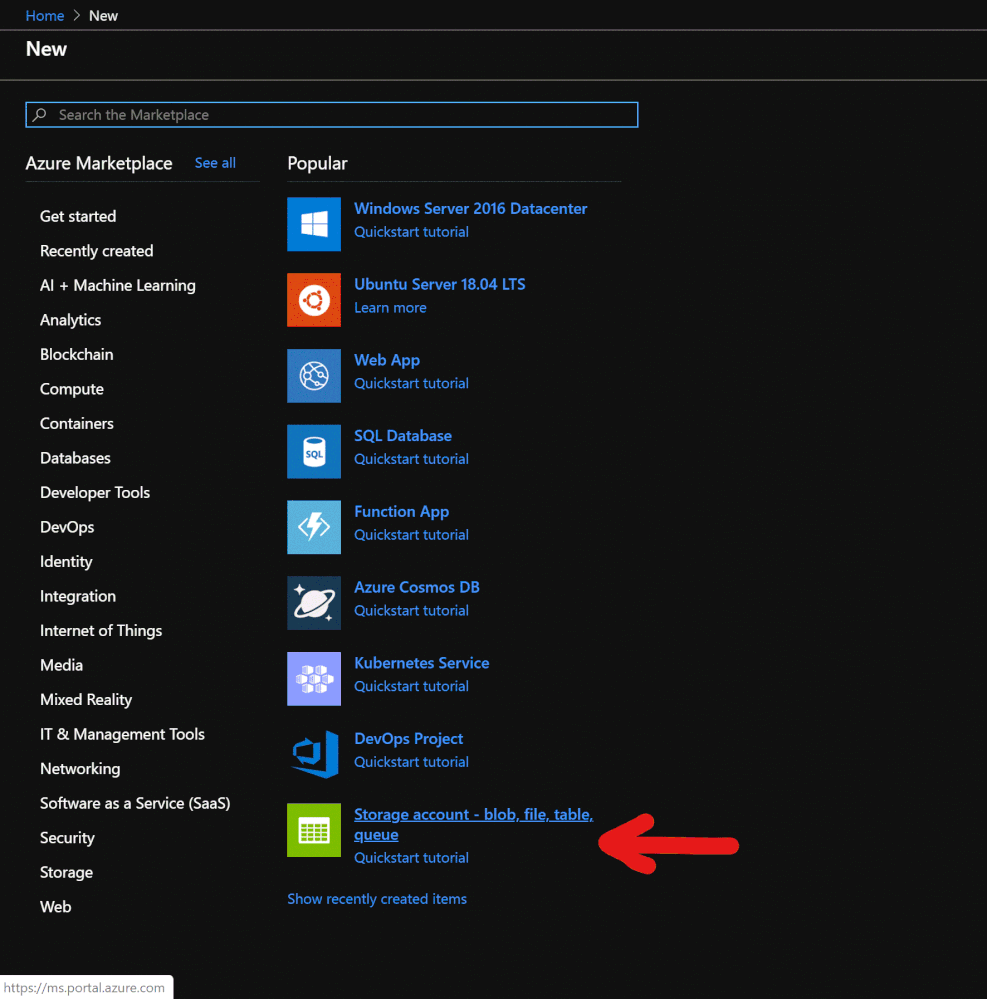Image resolution: width=987 pixels, height=999 pixels.
Task: Select Web category in sidebar
Action: [x=55, y=907]
